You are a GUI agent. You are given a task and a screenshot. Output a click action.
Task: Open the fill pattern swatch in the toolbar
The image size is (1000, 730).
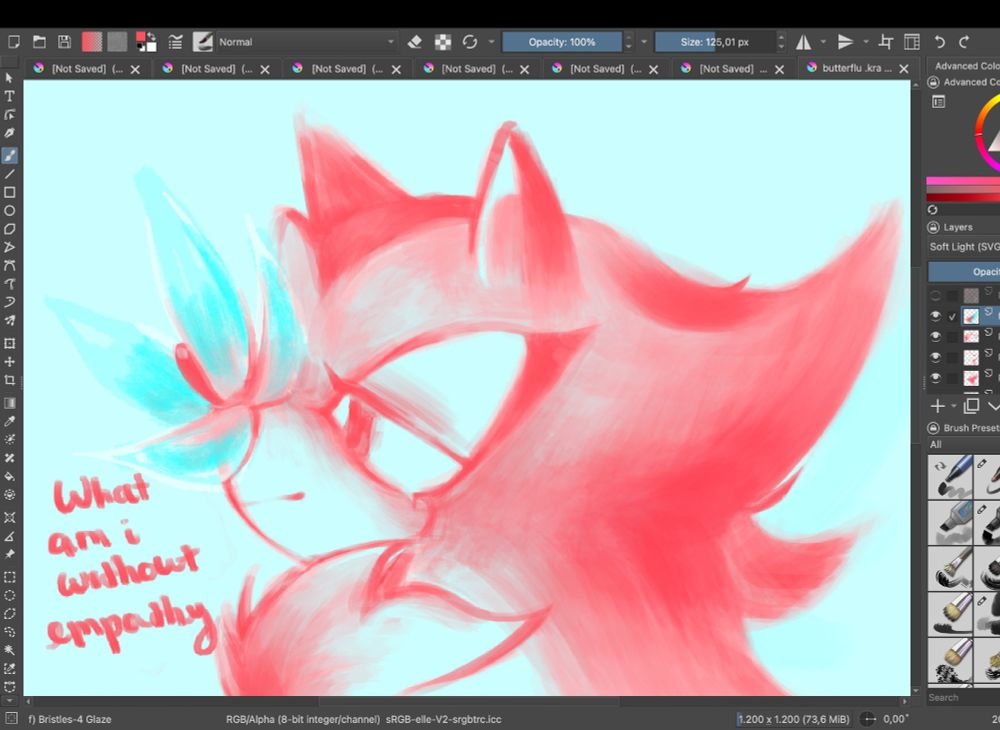coord(117,42)
